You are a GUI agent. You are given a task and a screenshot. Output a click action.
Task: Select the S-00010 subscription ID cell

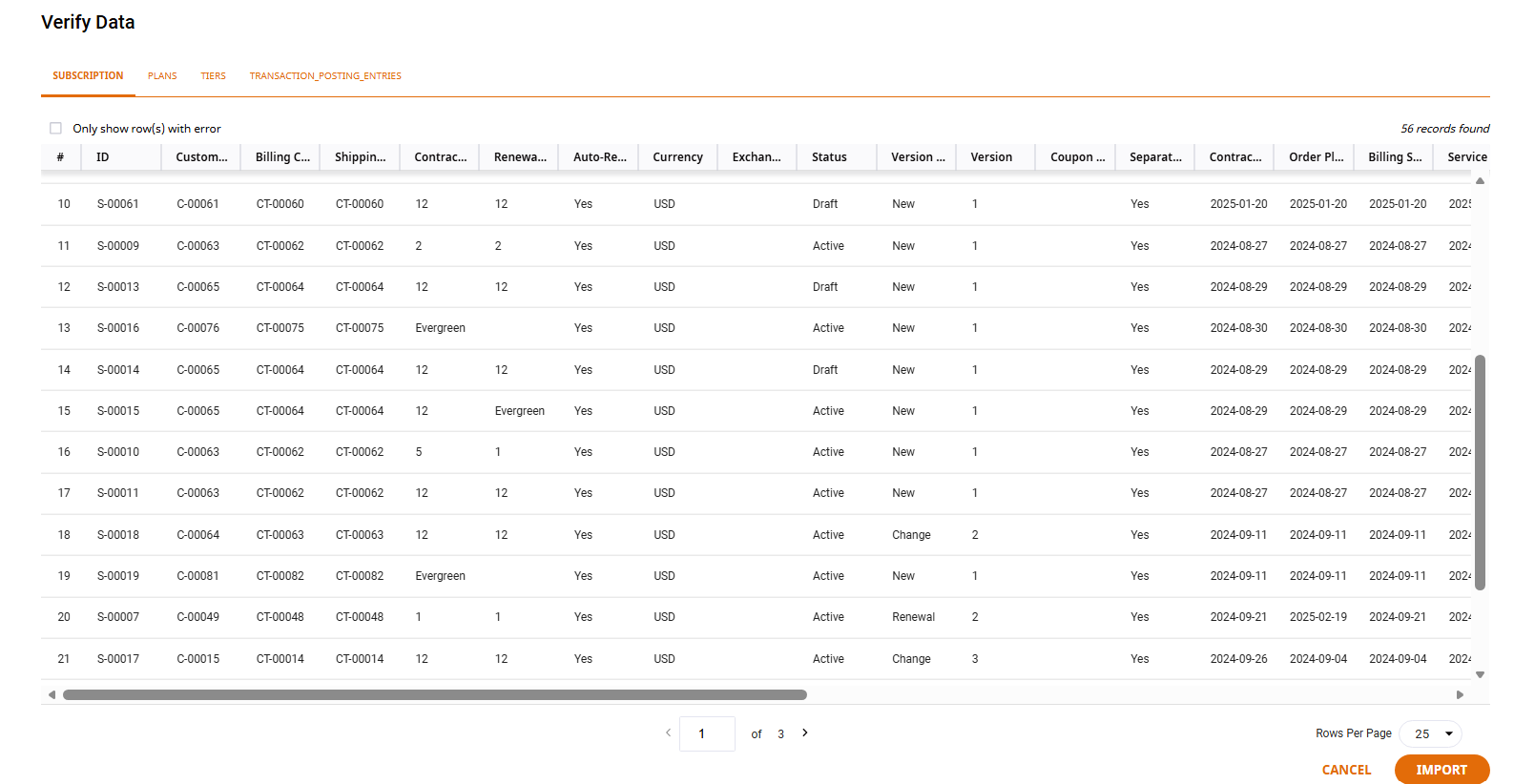118,452
